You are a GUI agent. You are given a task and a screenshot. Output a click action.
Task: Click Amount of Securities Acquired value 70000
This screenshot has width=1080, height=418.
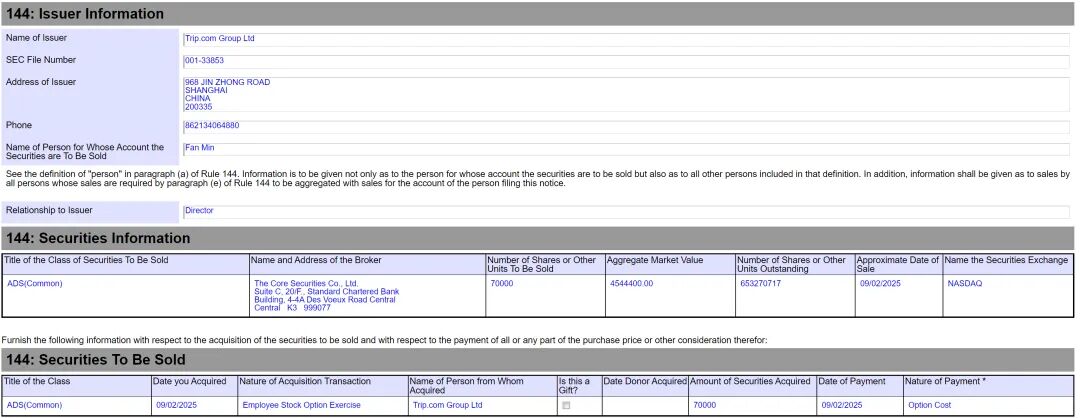pos(705,406)
